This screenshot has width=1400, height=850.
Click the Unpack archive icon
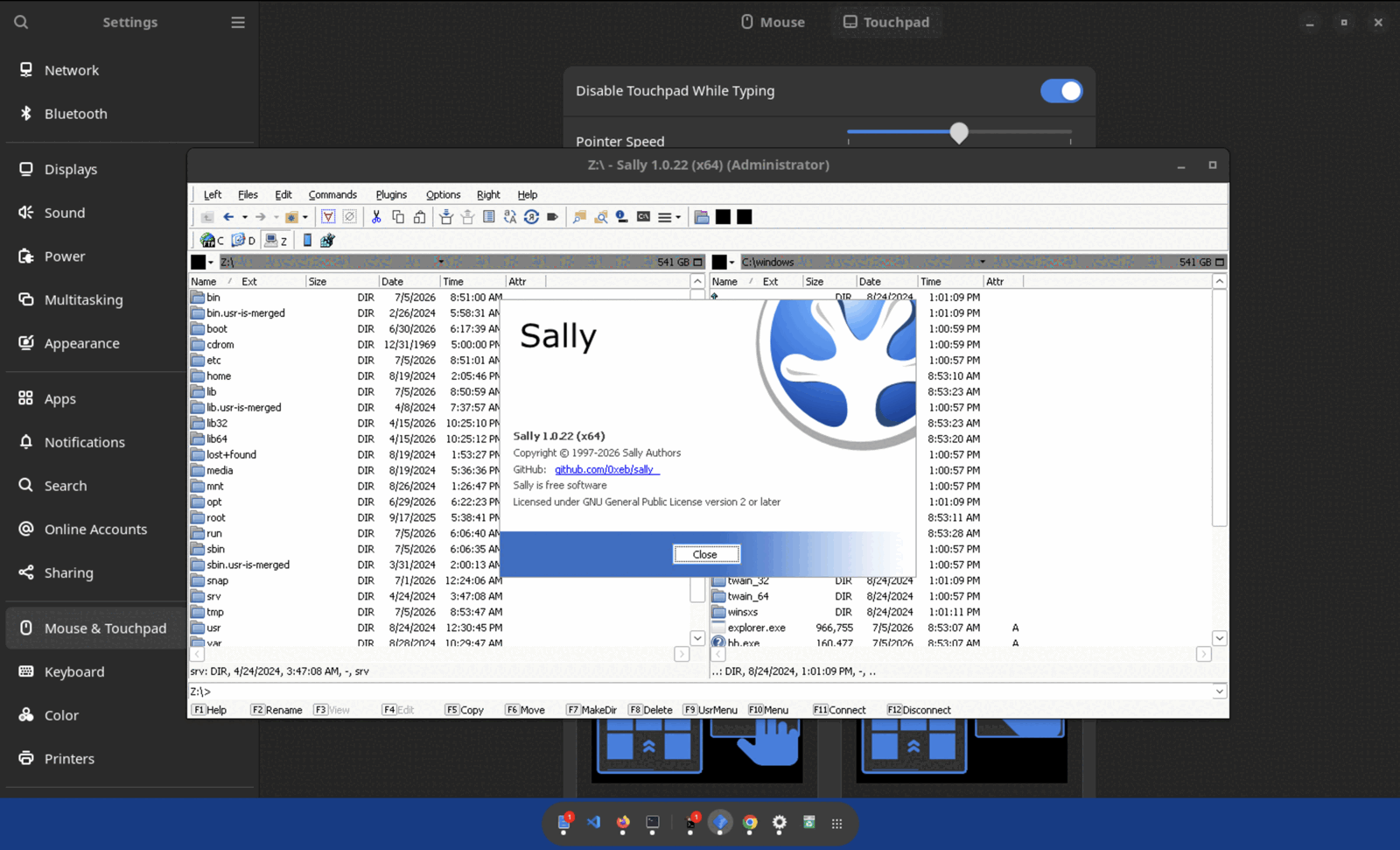467,217
